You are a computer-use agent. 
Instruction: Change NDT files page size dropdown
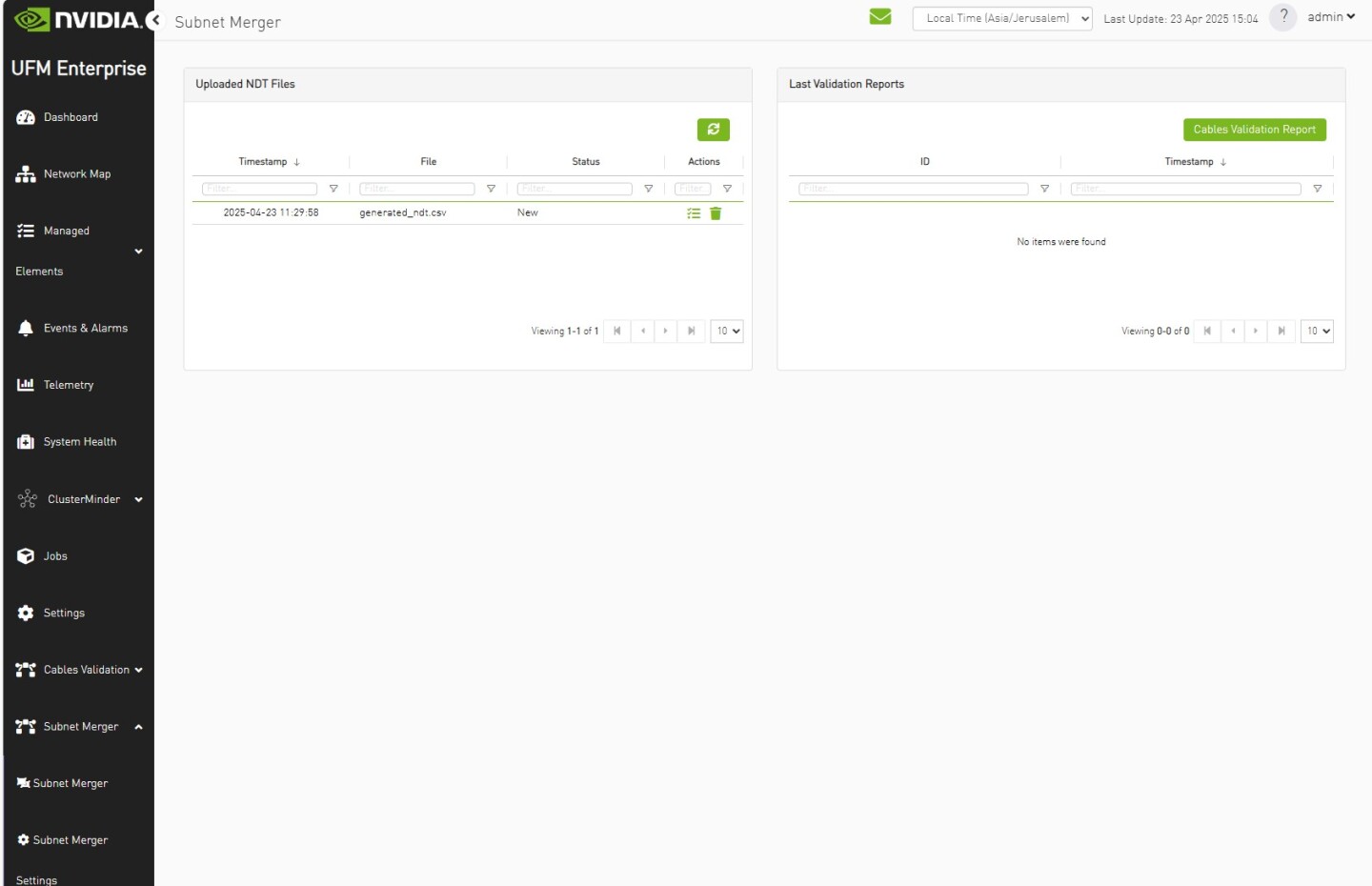click(727, 332)
